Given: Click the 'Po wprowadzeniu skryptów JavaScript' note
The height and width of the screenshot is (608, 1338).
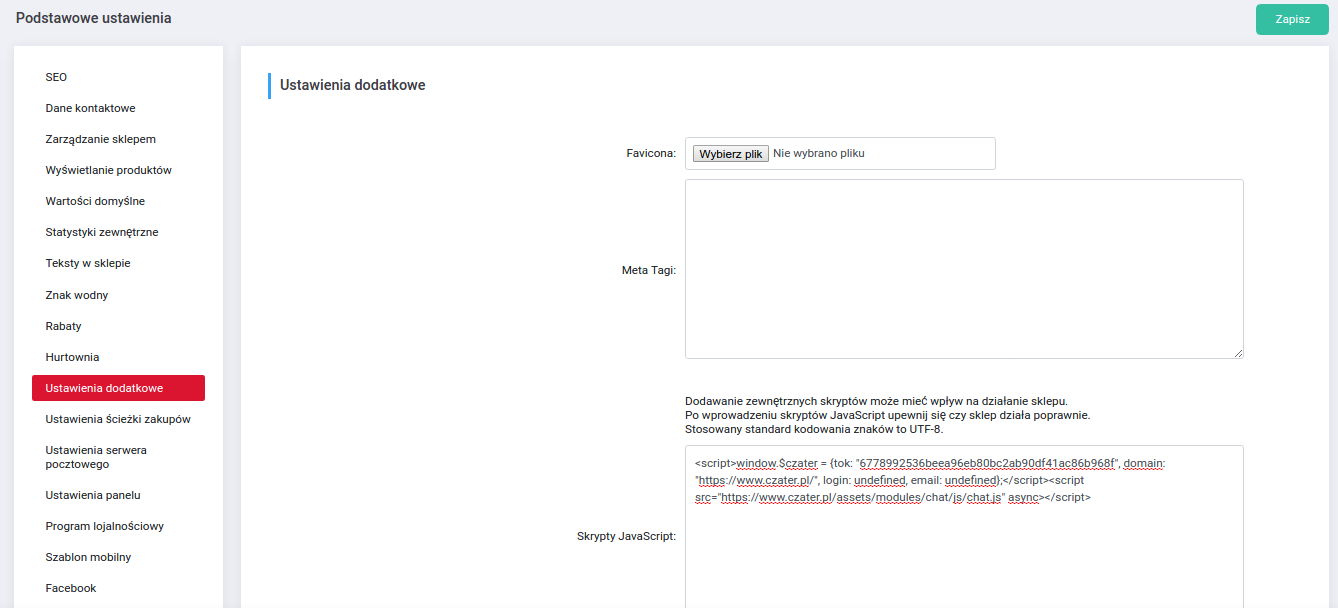Looking at the screenshot, I should coord(887,415).
